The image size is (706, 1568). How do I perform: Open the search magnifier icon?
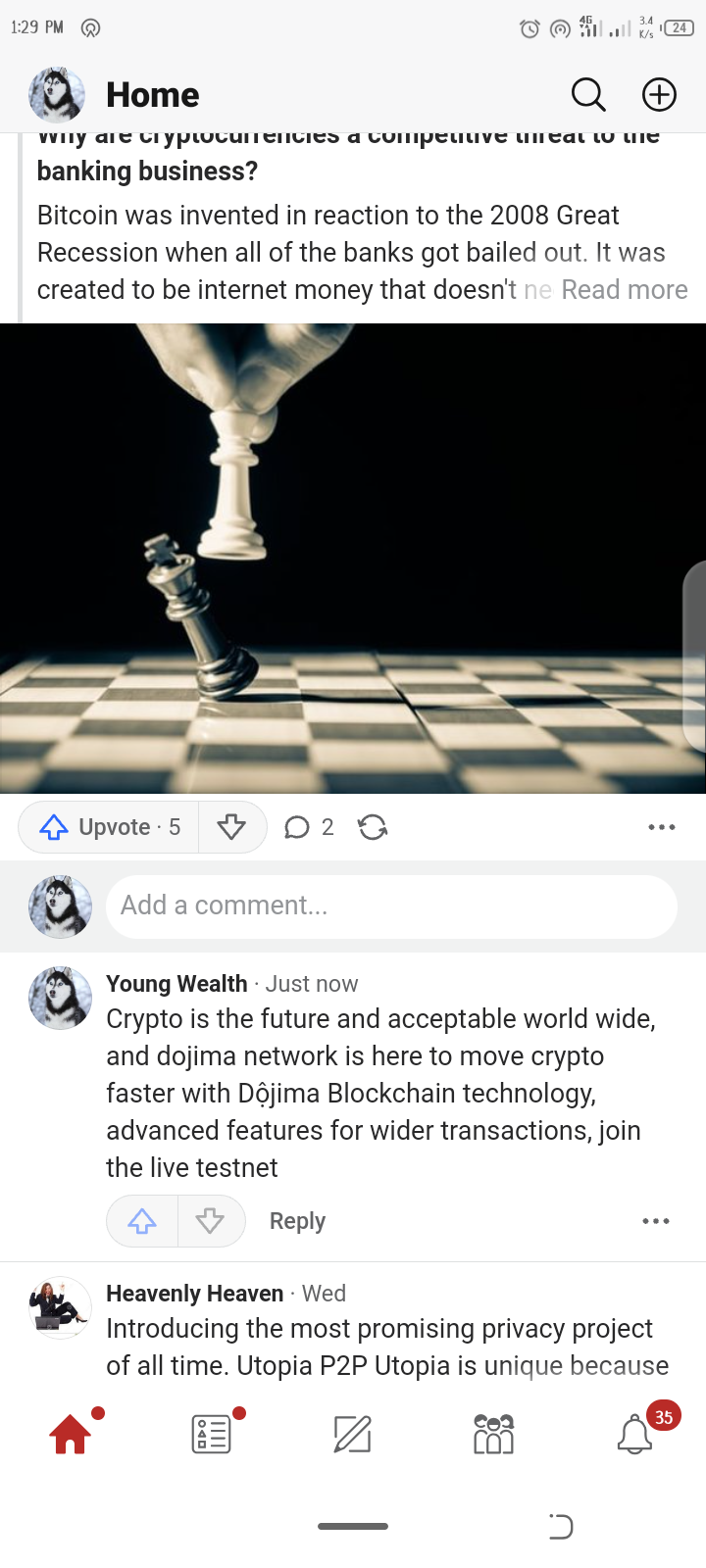(588, 95)
